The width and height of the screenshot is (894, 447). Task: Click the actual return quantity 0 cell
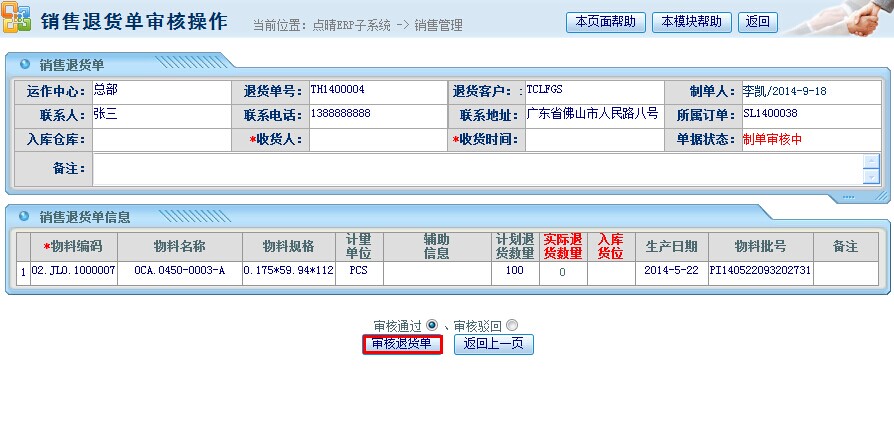click(563, 273)
